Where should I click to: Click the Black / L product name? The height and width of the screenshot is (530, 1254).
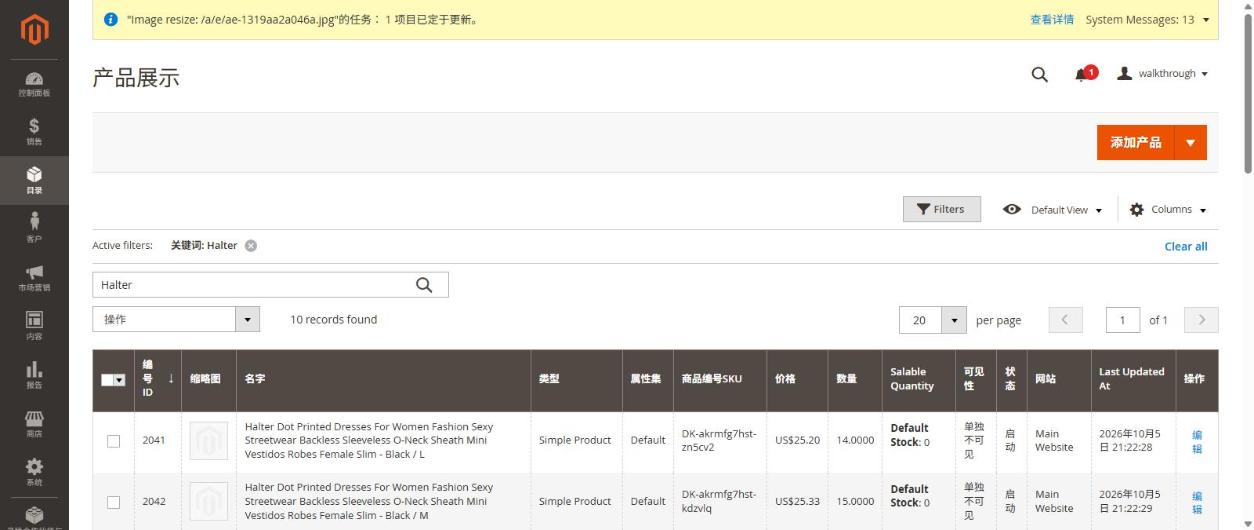coord(369,441)
